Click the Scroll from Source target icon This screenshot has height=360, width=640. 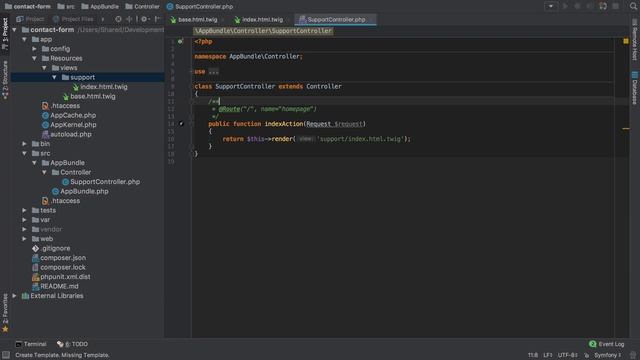(x=118, y=19)
